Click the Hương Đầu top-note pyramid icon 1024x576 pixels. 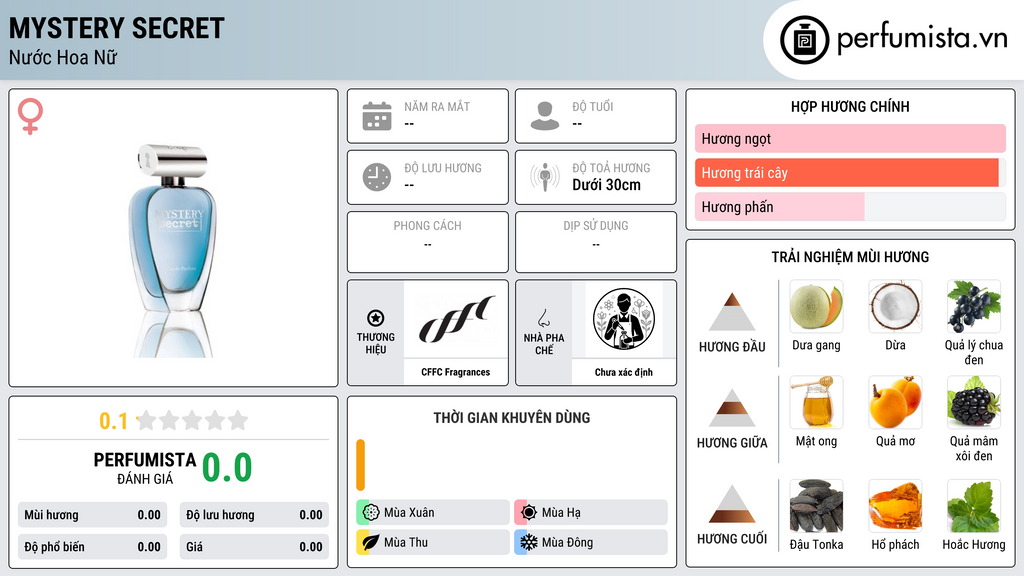(732, 312)
